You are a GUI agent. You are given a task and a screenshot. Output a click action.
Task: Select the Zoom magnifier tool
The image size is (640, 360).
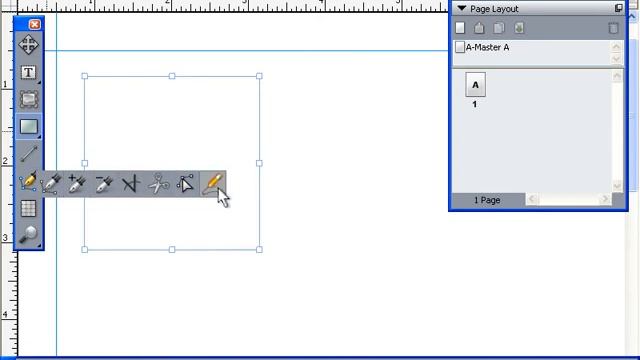click(29, 235)
